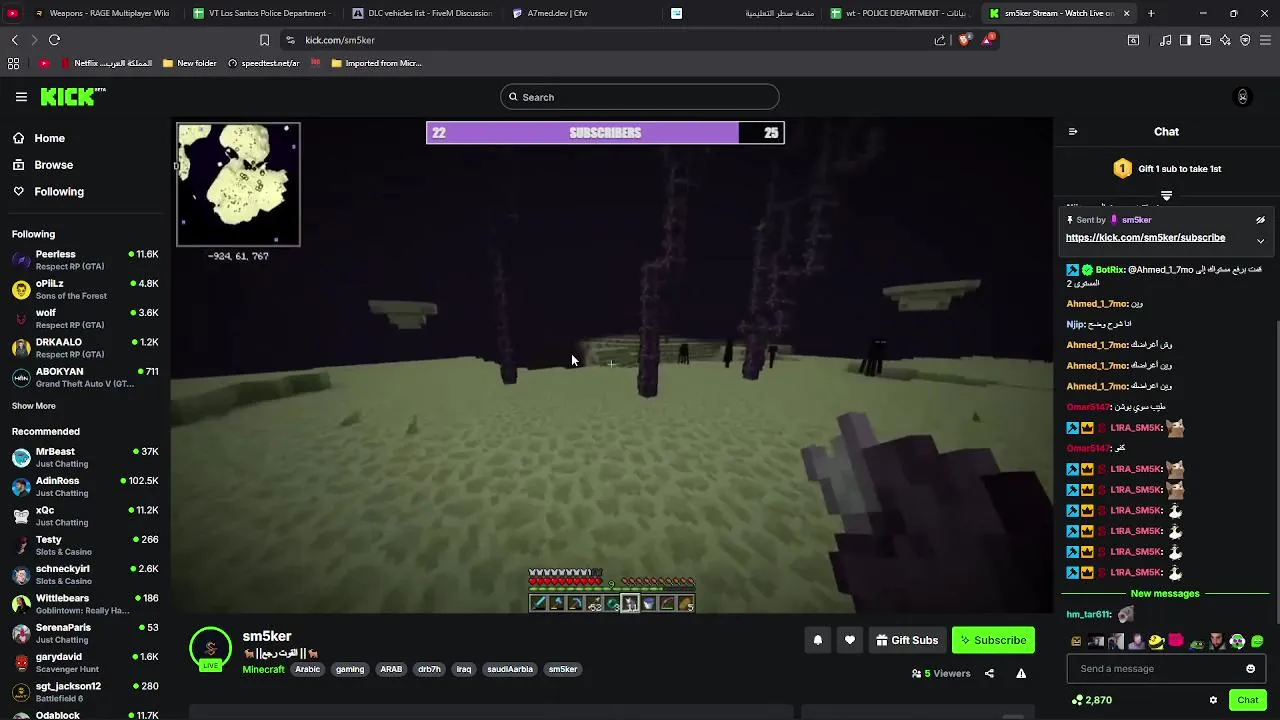Share page icon in address bar
This screenshot has width=1280, height=720.
[940, 40]
